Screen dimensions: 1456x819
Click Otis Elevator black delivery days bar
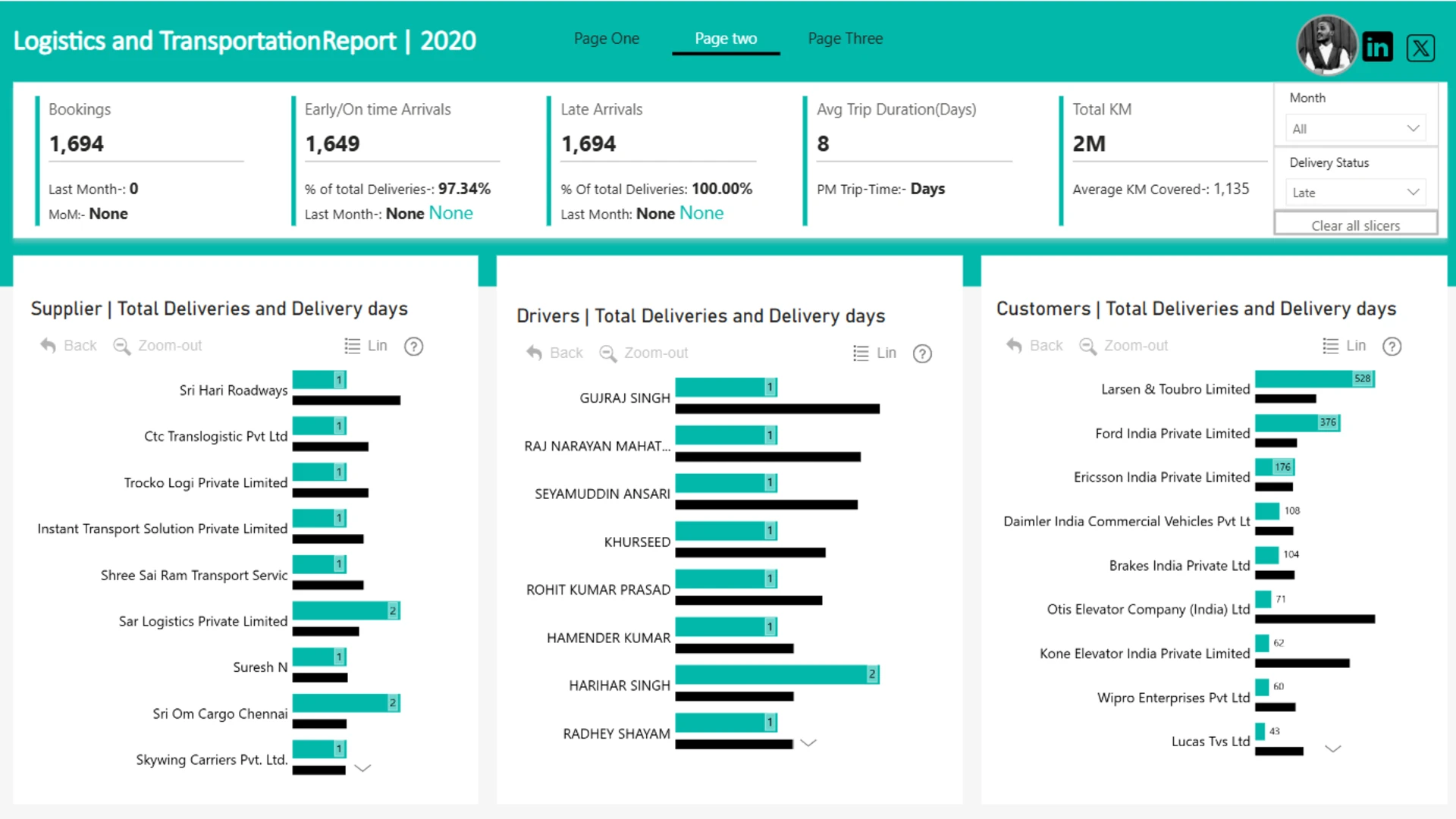click(1315, 620)
